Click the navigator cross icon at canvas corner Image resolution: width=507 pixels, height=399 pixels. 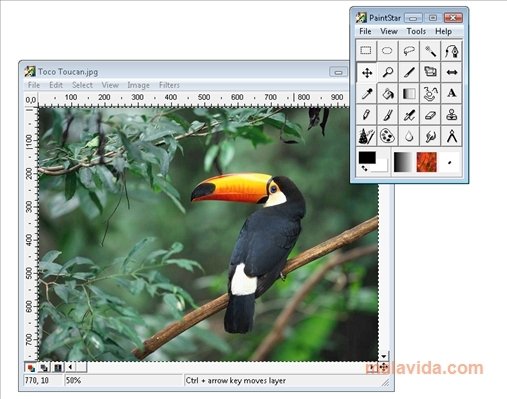(x=383, y=367)
